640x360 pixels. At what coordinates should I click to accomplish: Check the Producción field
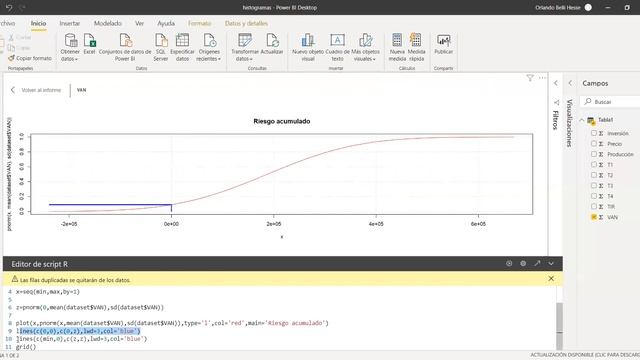click(x=594, y=154)
